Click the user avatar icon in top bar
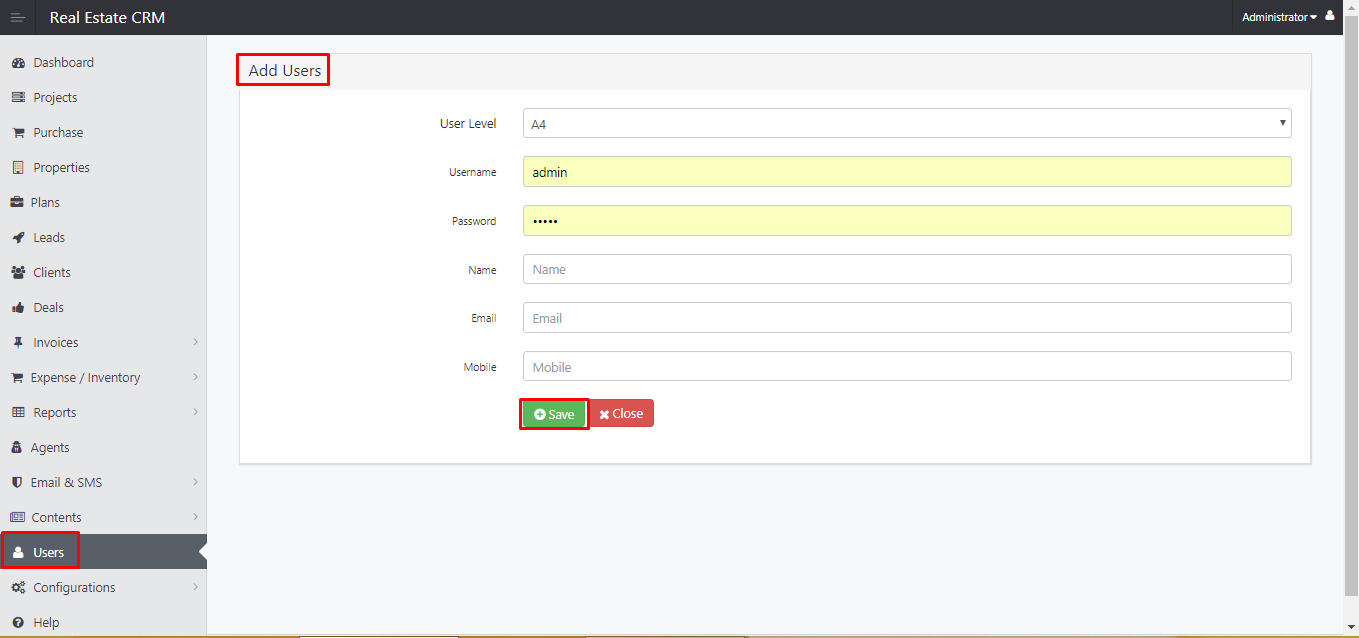Viewport: 1359px width, 638px height. [x=1330, y=16]
